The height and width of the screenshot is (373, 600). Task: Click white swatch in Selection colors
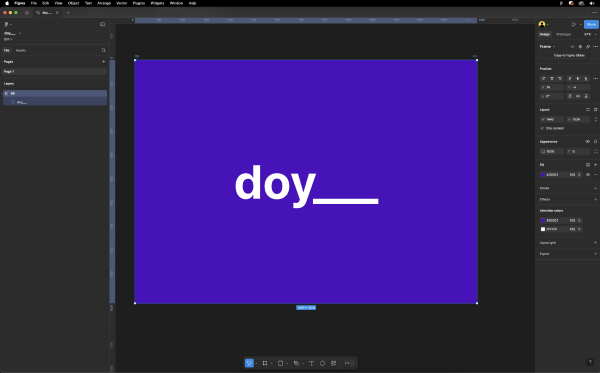coord(543,229)
